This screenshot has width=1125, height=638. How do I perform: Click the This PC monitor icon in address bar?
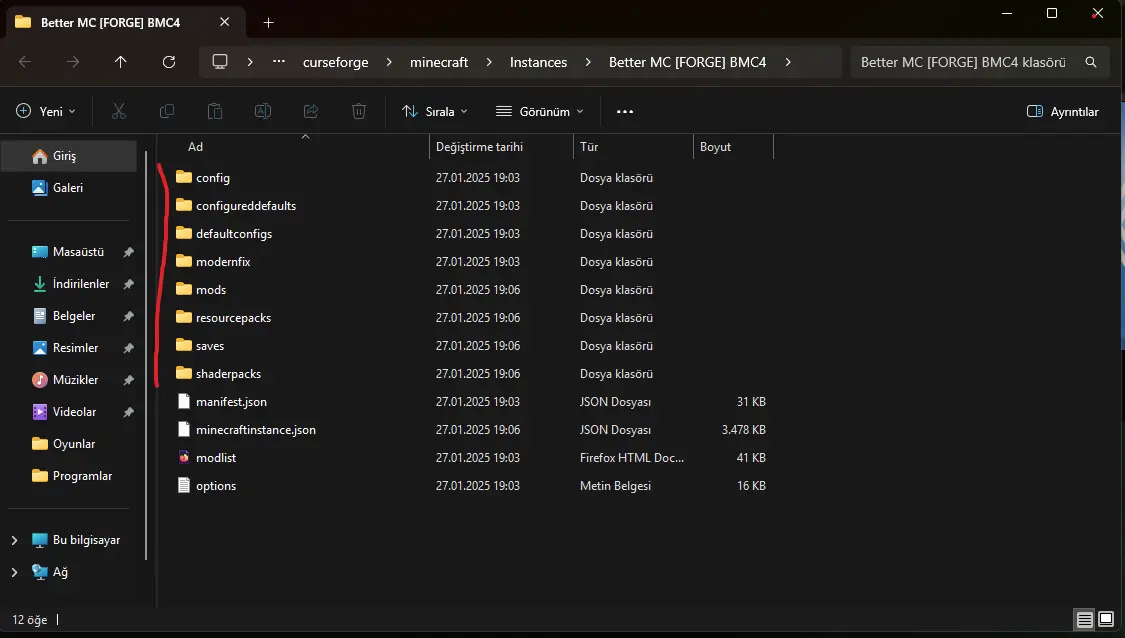[x=220, y=62]
